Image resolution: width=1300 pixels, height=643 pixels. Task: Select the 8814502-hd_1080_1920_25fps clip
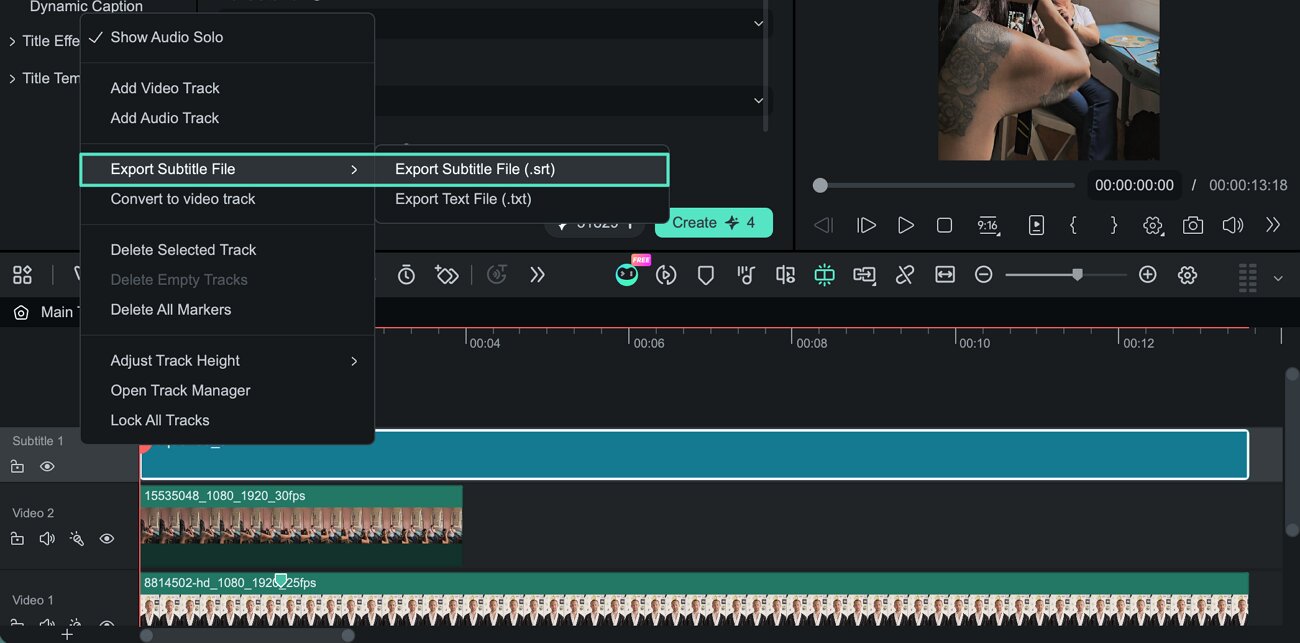(x=694, y=600)
